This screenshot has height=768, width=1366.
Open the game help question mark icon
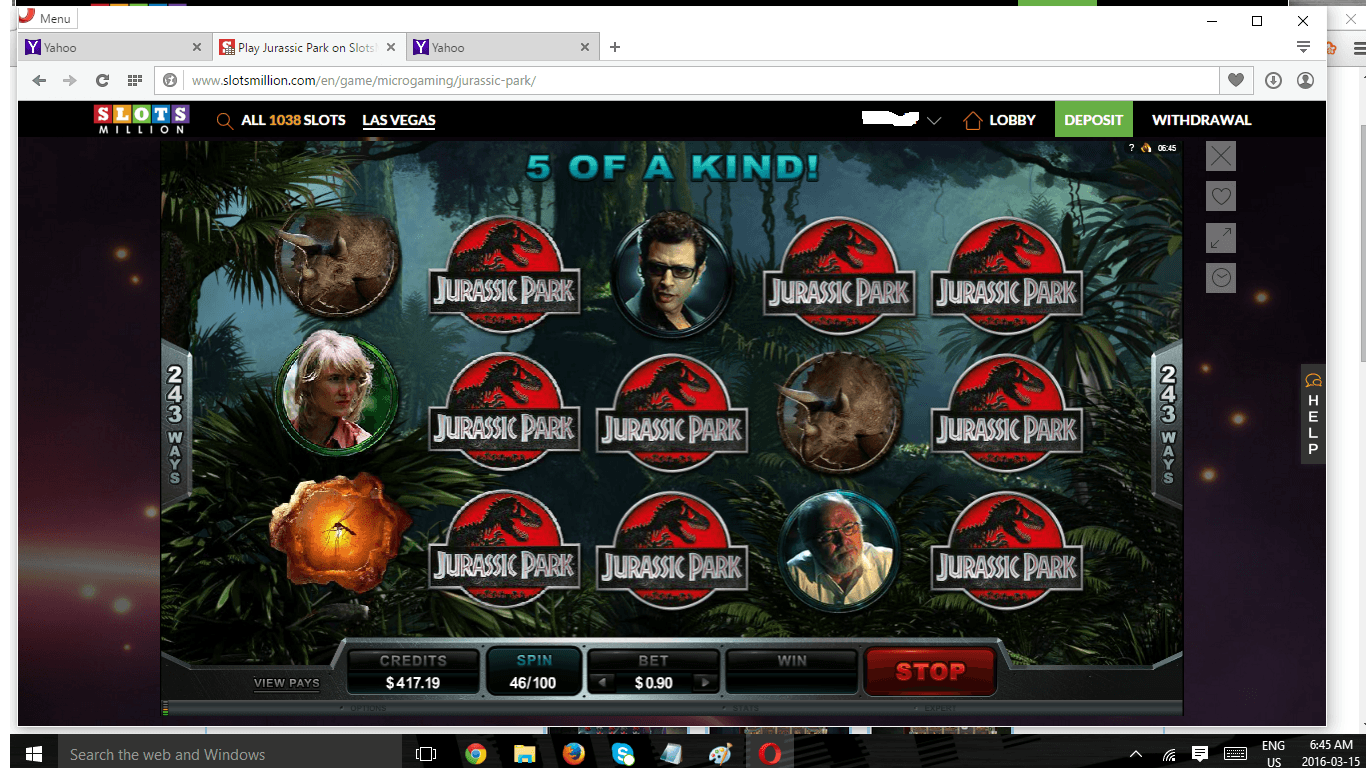(1132, 148)
